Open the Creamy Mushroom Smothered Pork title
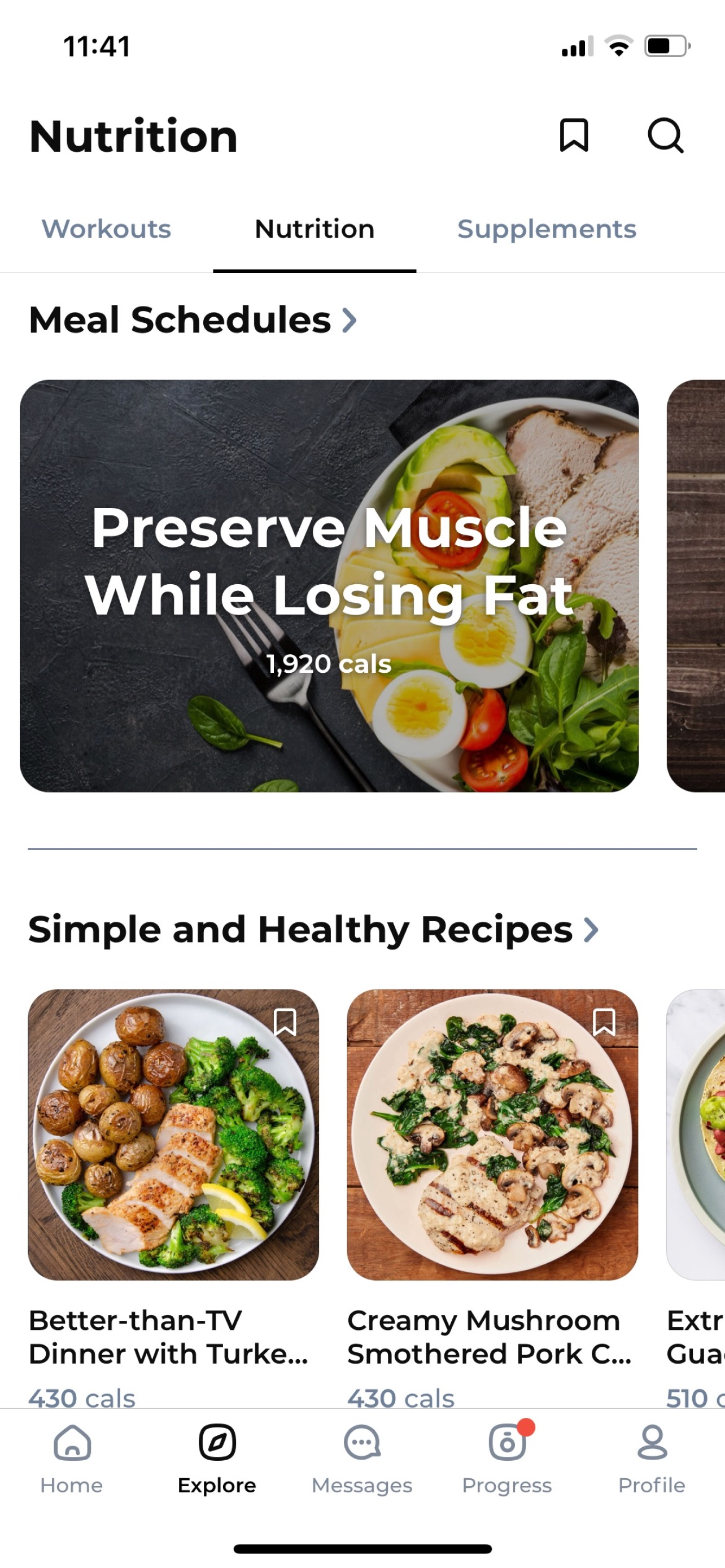 490,1337
